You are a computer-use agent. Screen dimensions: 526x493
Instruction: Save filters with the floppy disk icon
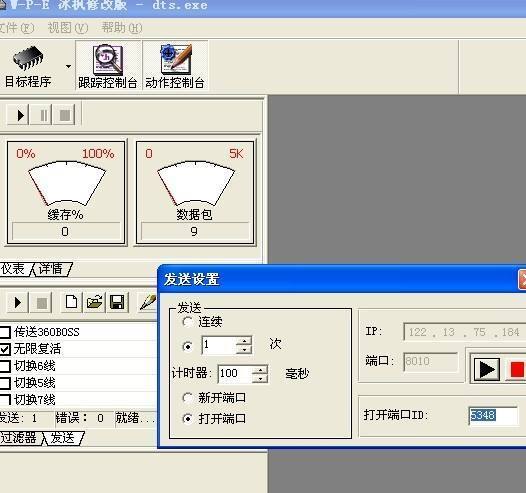(117, 302)
